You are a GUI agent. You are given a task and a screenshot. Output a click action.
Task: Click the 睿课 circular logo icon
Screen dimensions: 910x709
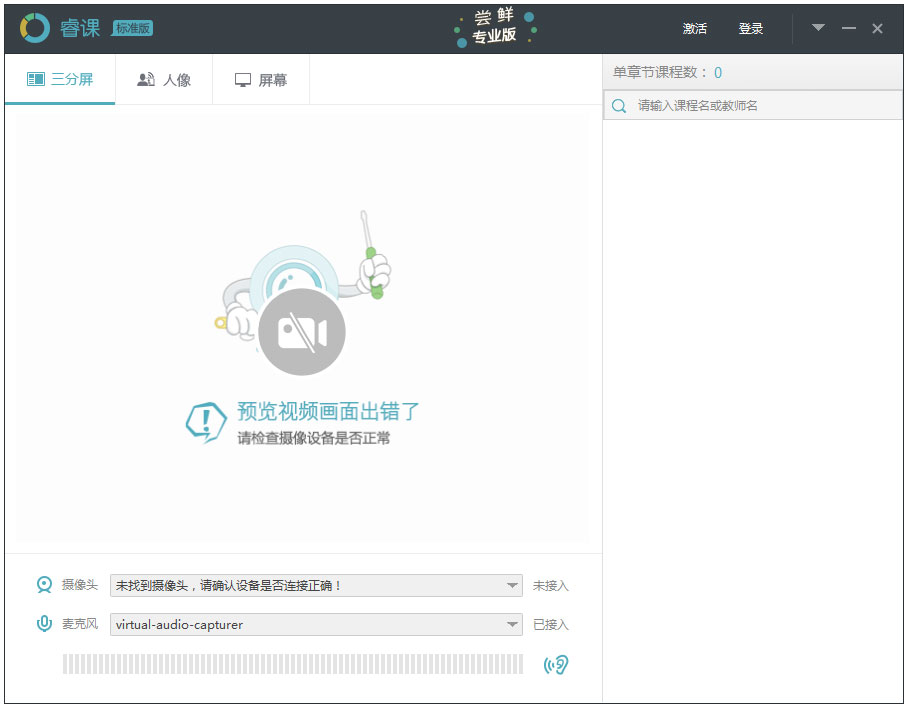click(34, 28)
